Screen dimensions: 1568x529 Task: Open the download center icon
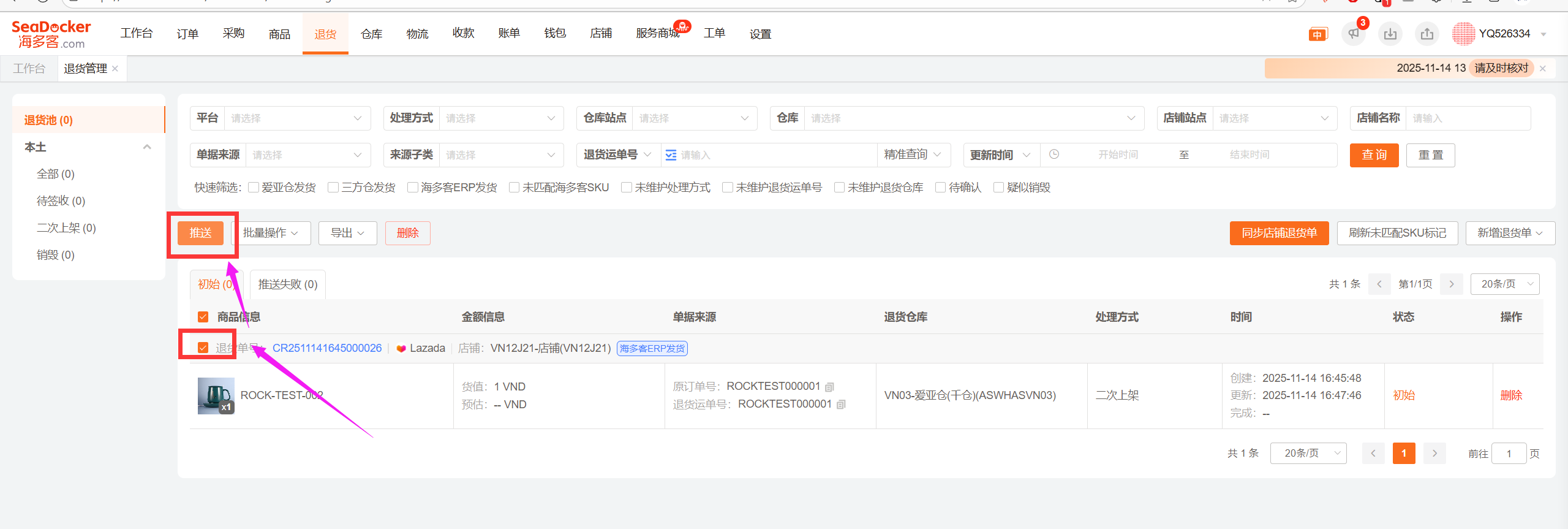[1390, 34]
